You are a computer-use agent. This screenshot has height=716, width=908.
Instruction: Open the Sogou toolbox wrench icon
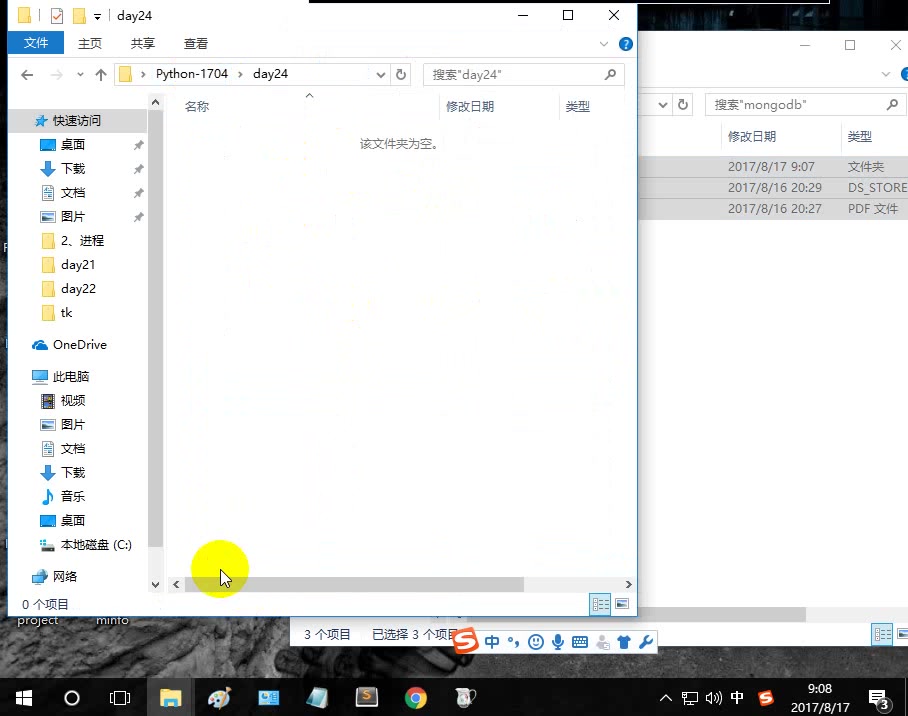pos(646,641)
